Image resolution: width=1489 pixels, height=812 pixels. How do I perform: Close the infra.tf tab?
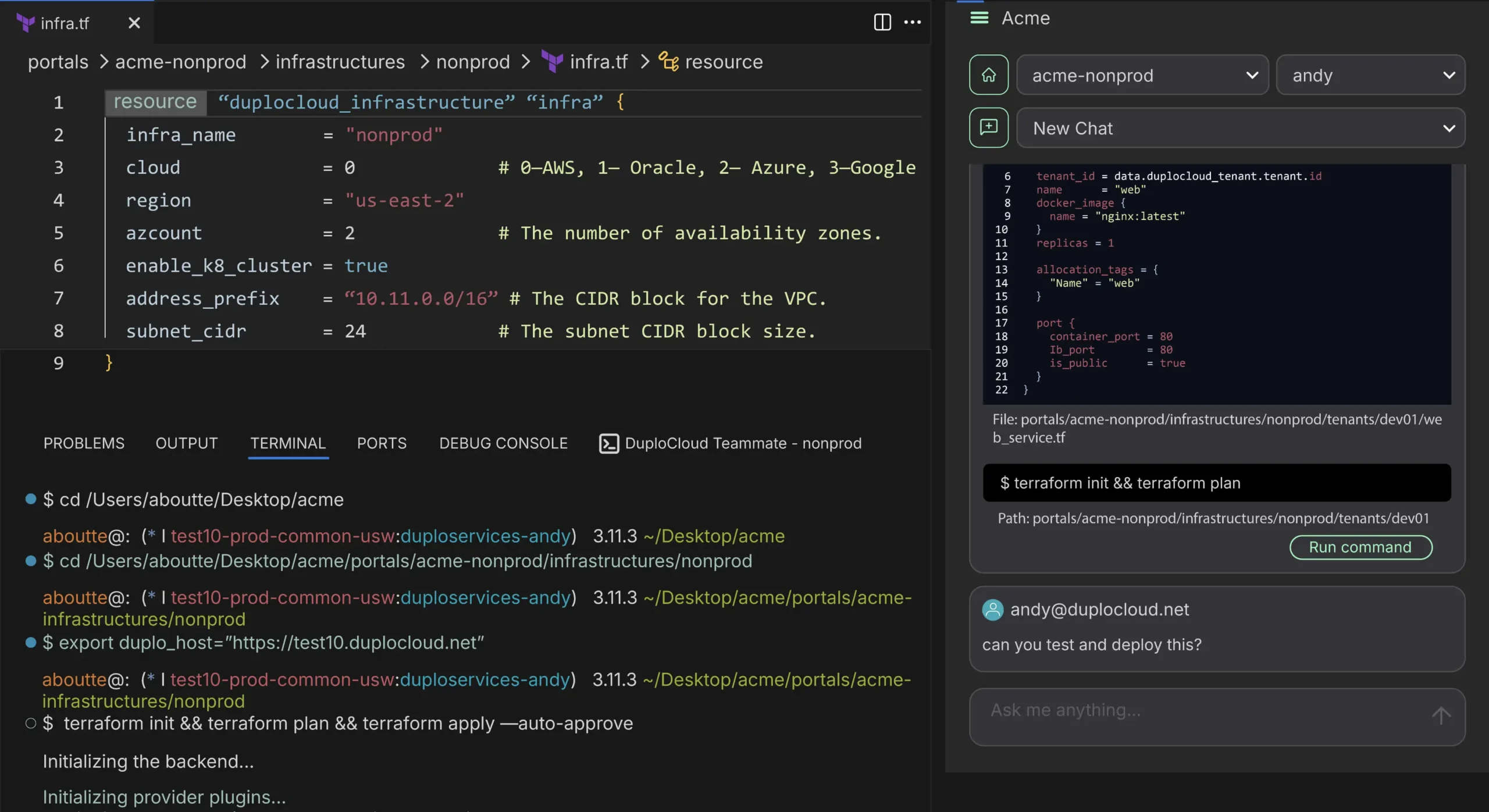134,23
